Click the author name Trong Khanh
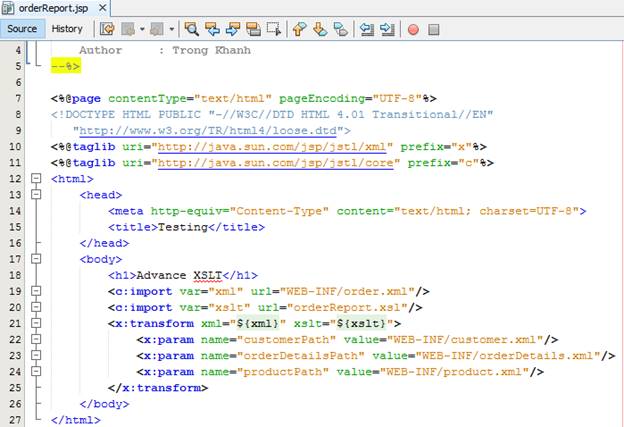The height and width of the screenshot is (427, 624). 211,50
